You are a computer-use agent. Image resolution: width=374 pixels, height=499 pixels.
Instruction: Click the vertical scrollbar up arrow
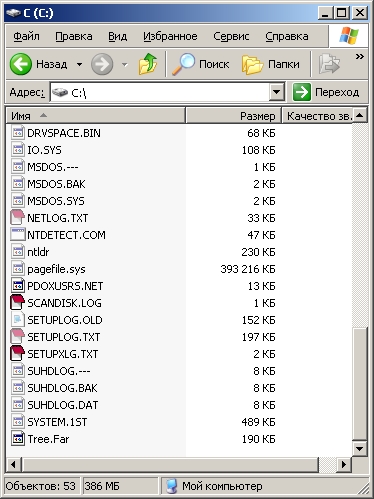tap(360, 115)
